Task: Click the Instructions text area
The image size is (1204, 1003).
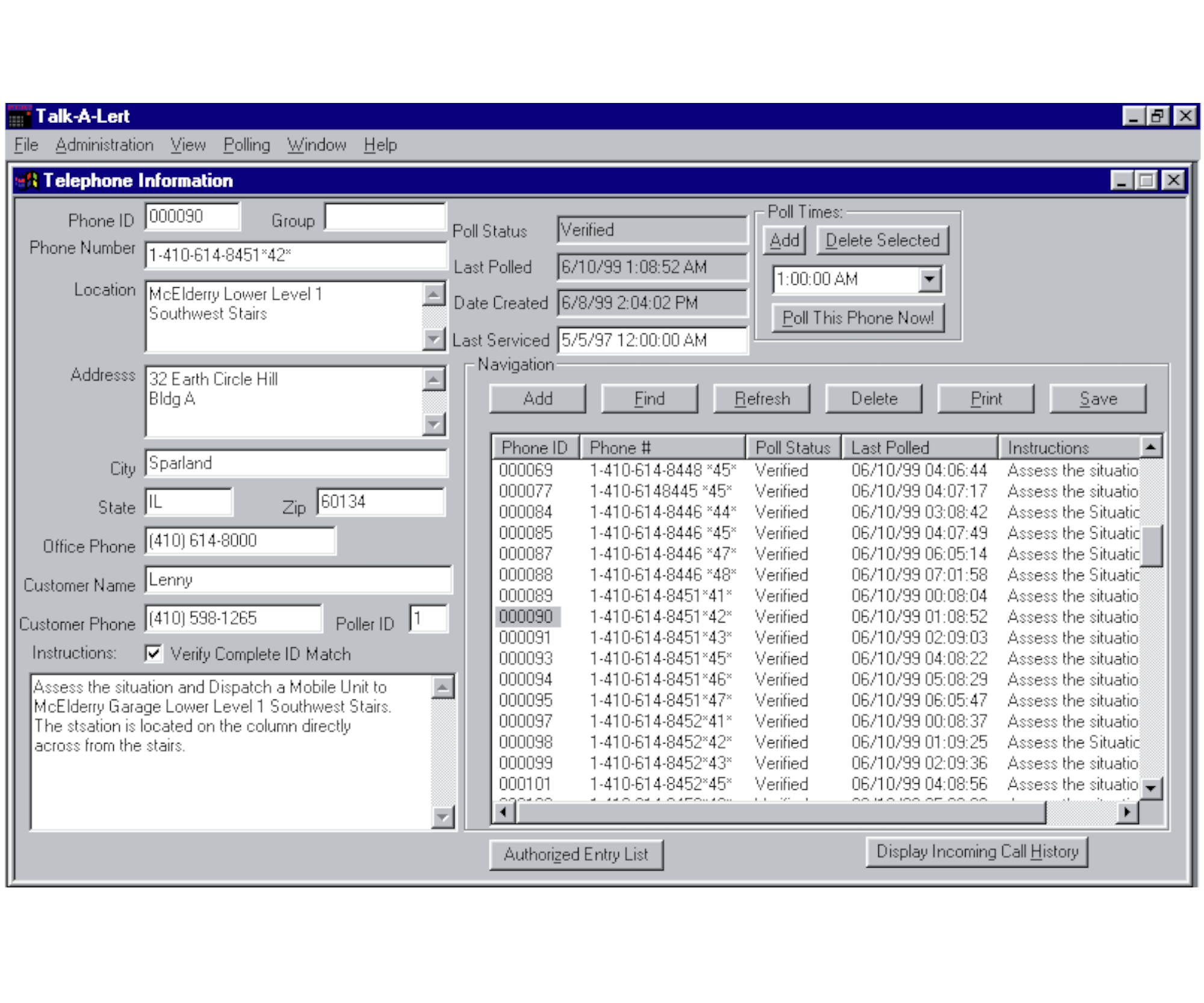Action: tap(232, 753)
